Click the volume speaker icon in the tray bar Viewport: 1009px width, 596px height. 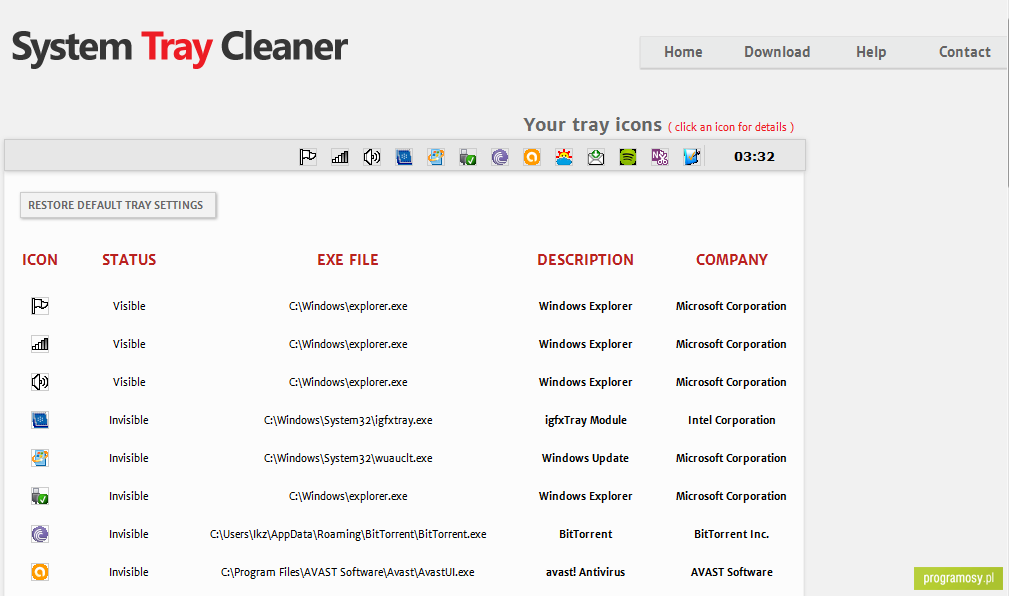click(x=372, y=156)
